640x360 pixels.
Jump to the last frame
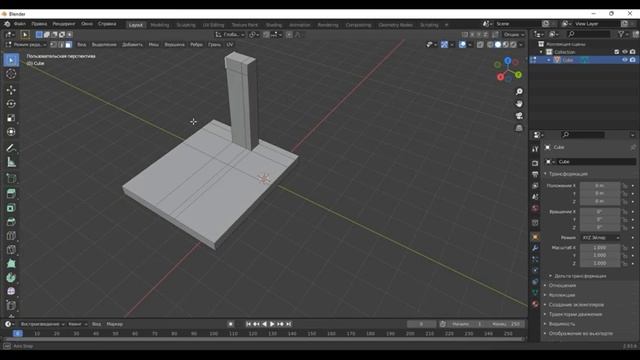coord(289,324)
